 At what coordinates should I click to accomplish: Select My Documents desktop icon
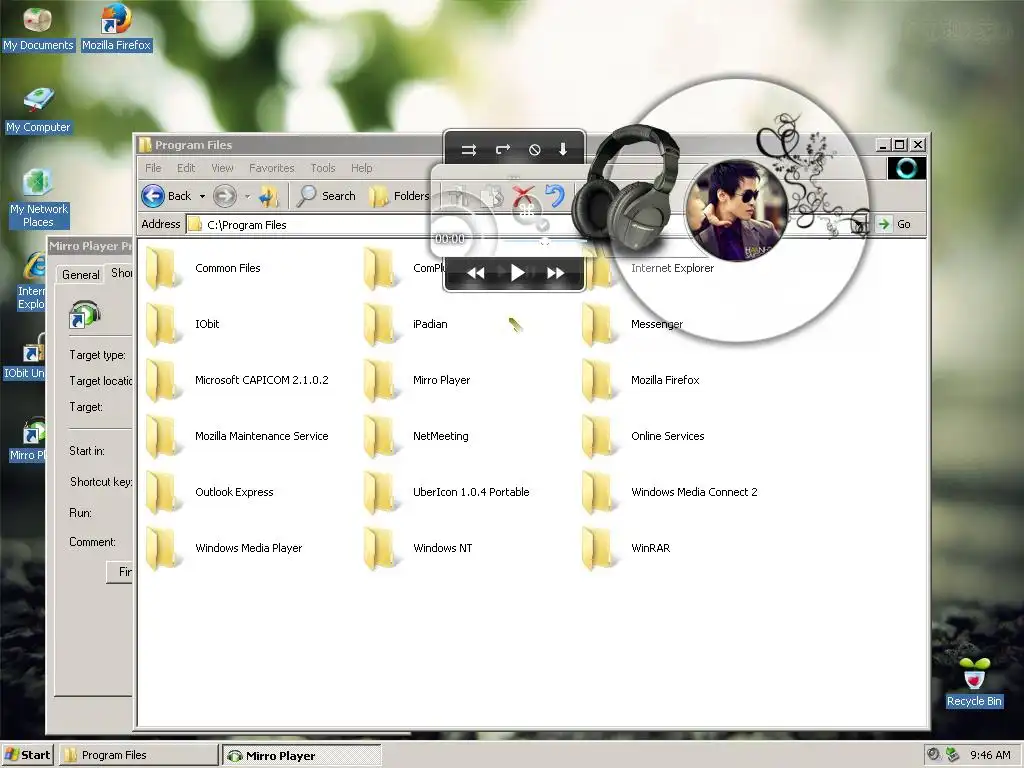point(38,29)
